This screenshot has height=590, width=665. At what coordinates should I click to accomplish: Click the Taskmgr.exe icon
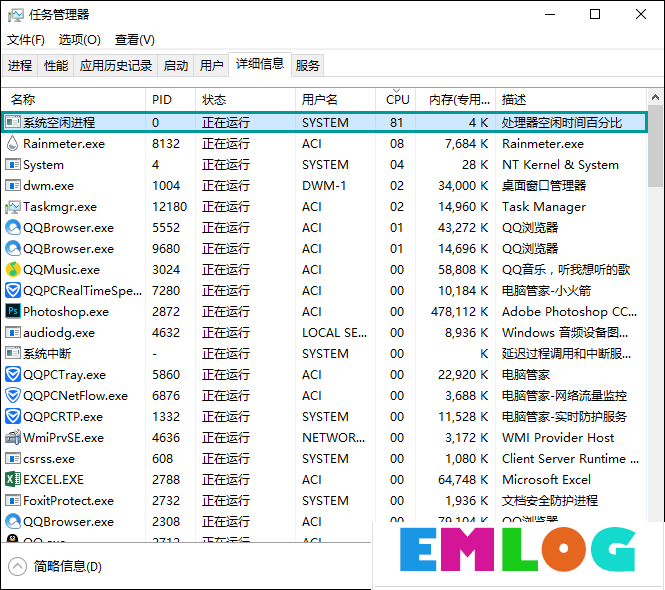13,207
